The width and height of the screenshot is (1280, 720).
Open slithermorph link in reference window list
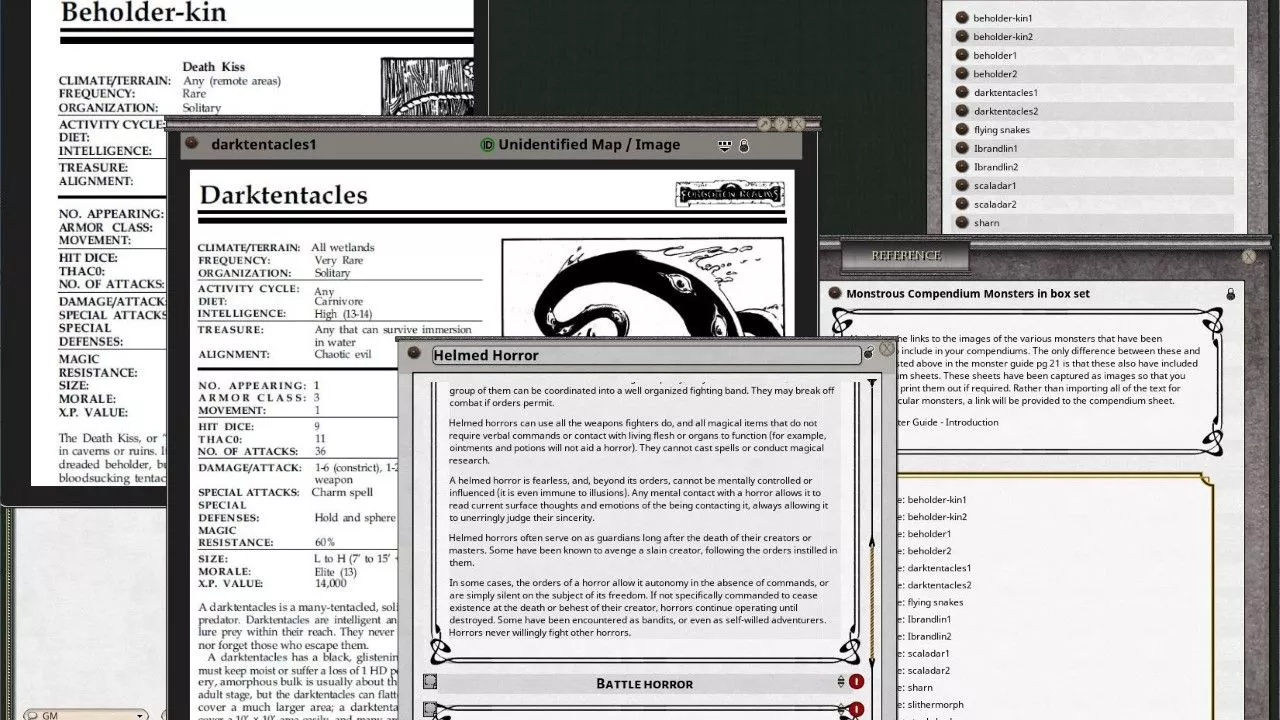tap(936, 704)
